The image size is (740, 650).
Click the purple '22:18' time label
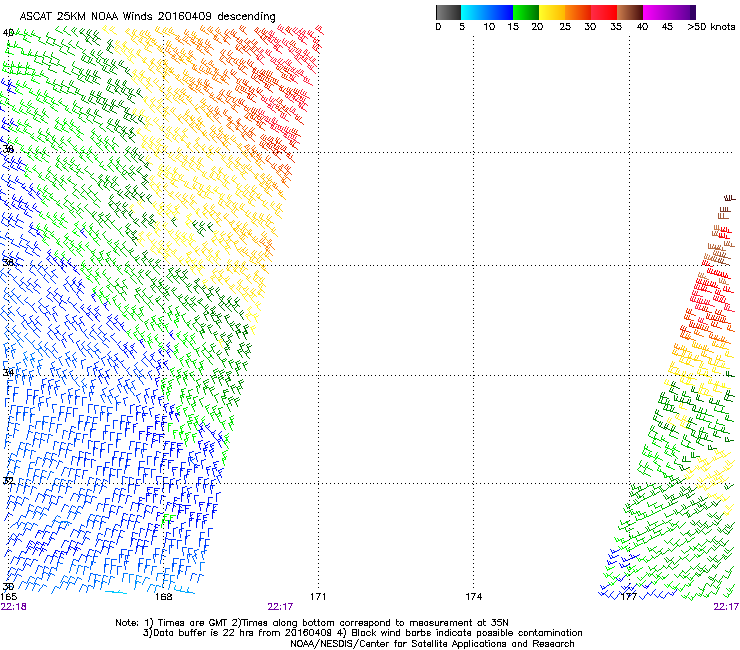pyautogui.click(x=14, y=607)
